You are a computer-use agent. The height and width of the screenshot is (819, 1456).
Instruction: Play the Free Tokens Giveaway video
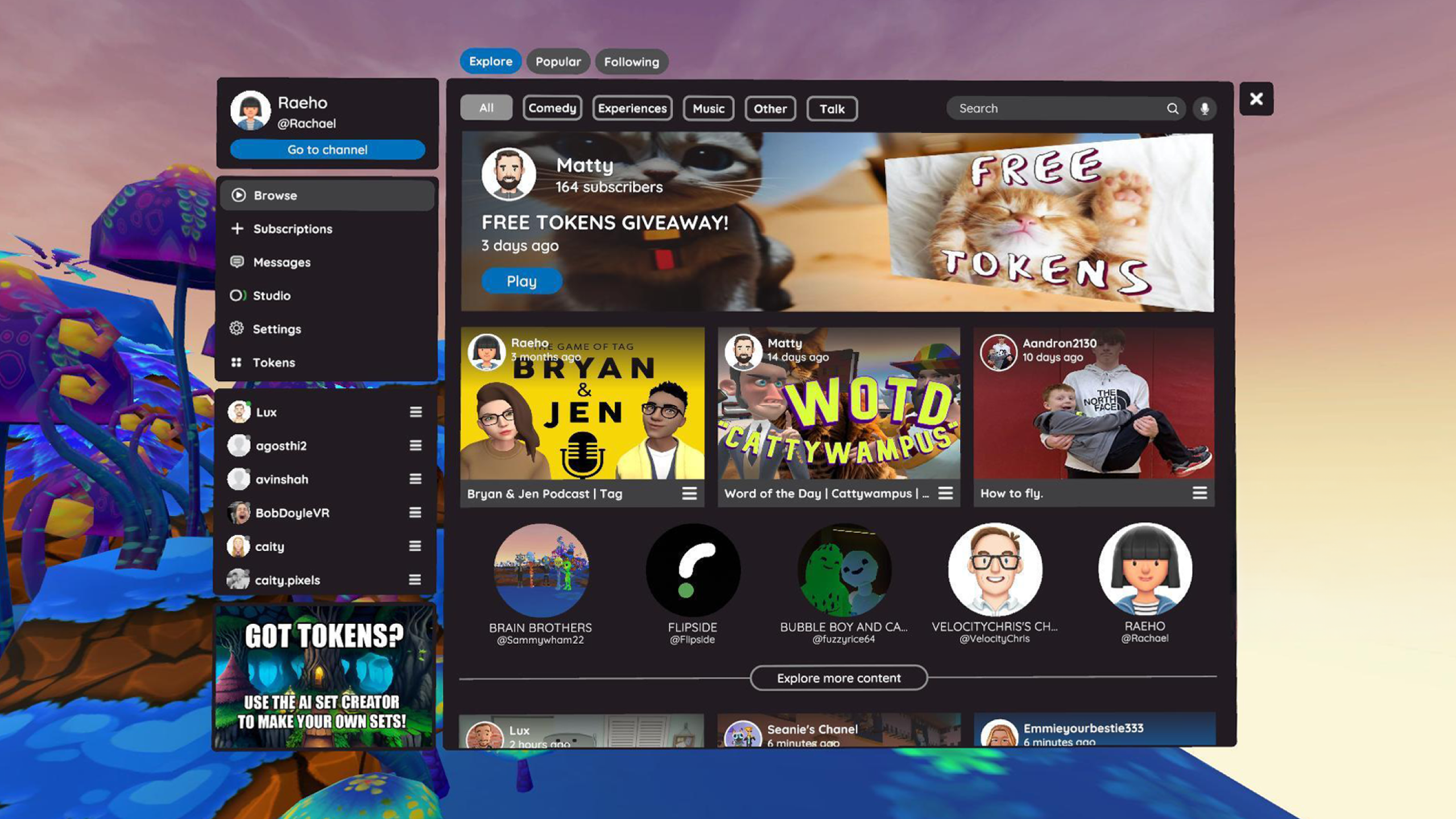pyautogui.click(x=522, y=281)
